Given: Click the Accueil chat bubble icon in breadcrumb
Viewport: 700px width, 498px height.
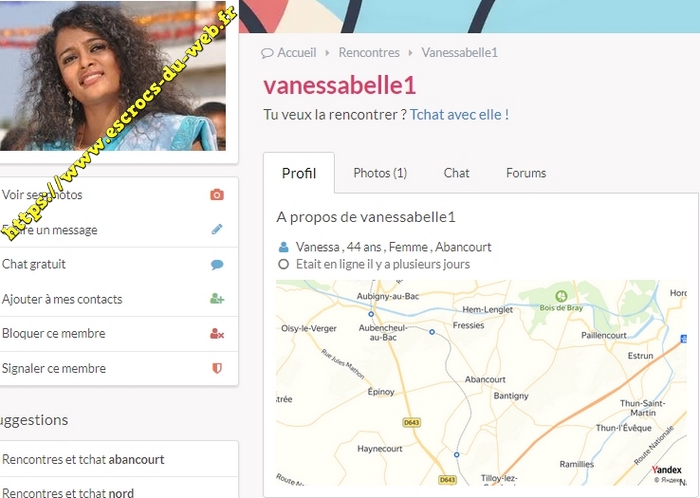Looking at the screenshot, I should point(267,53).
